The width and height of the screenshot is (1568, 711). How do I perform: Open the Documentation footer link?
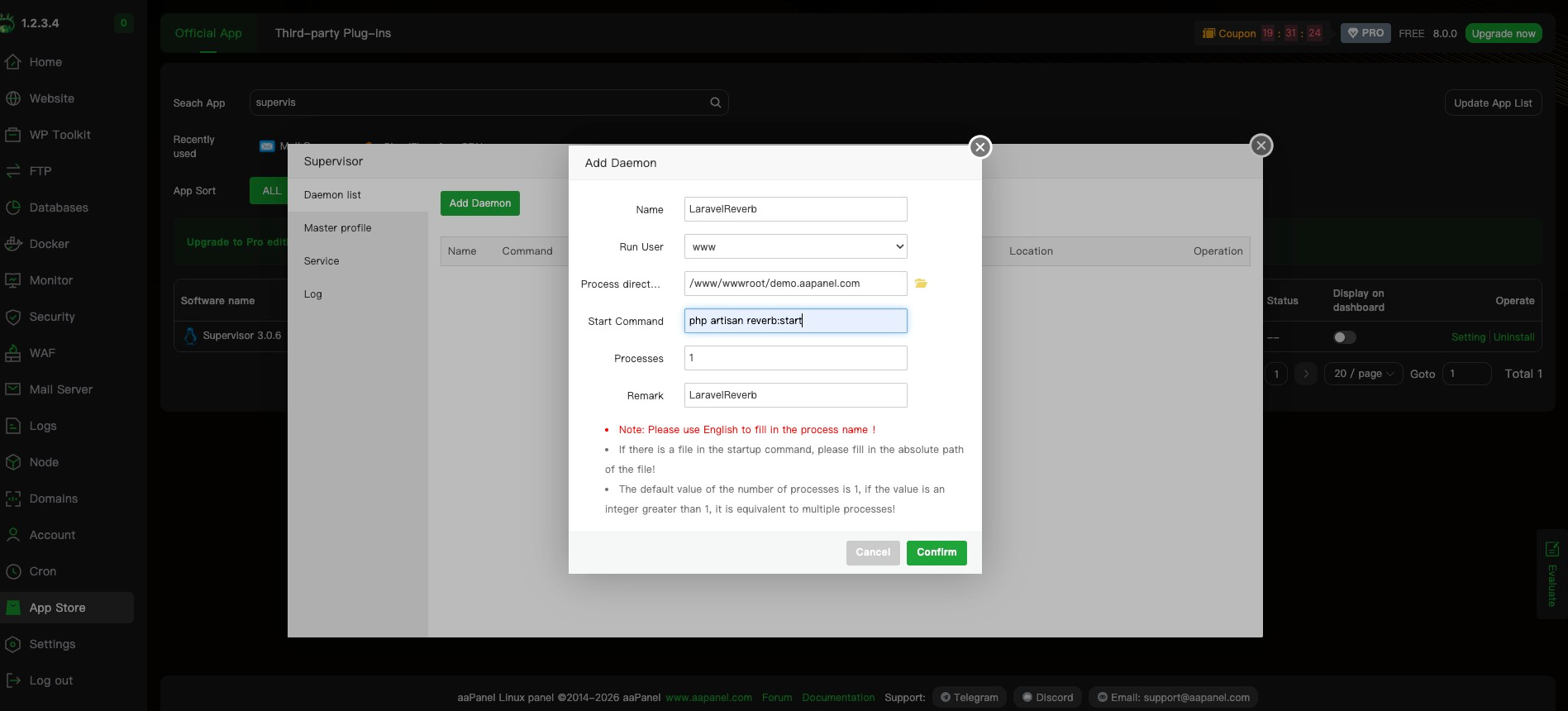coord(838,698)
